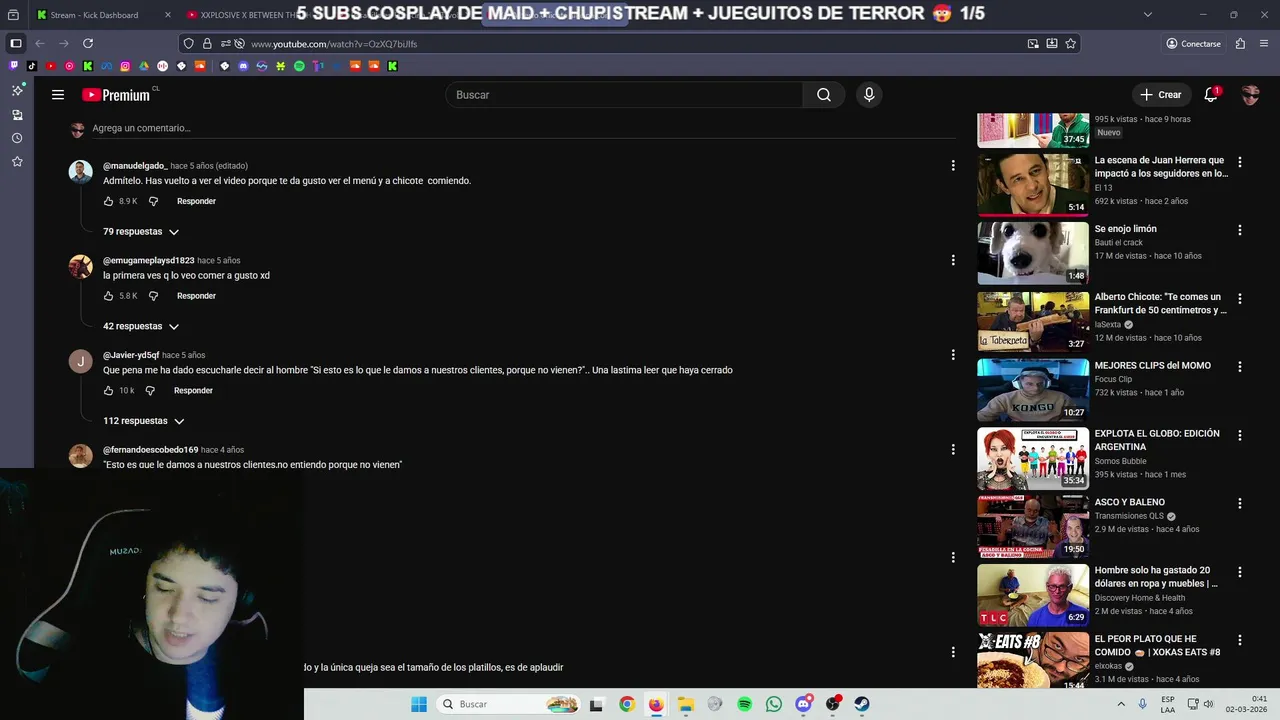Expand the 112 respuestas replies
The height and width of the screenshot is (720, 1280).
[144, 421]
